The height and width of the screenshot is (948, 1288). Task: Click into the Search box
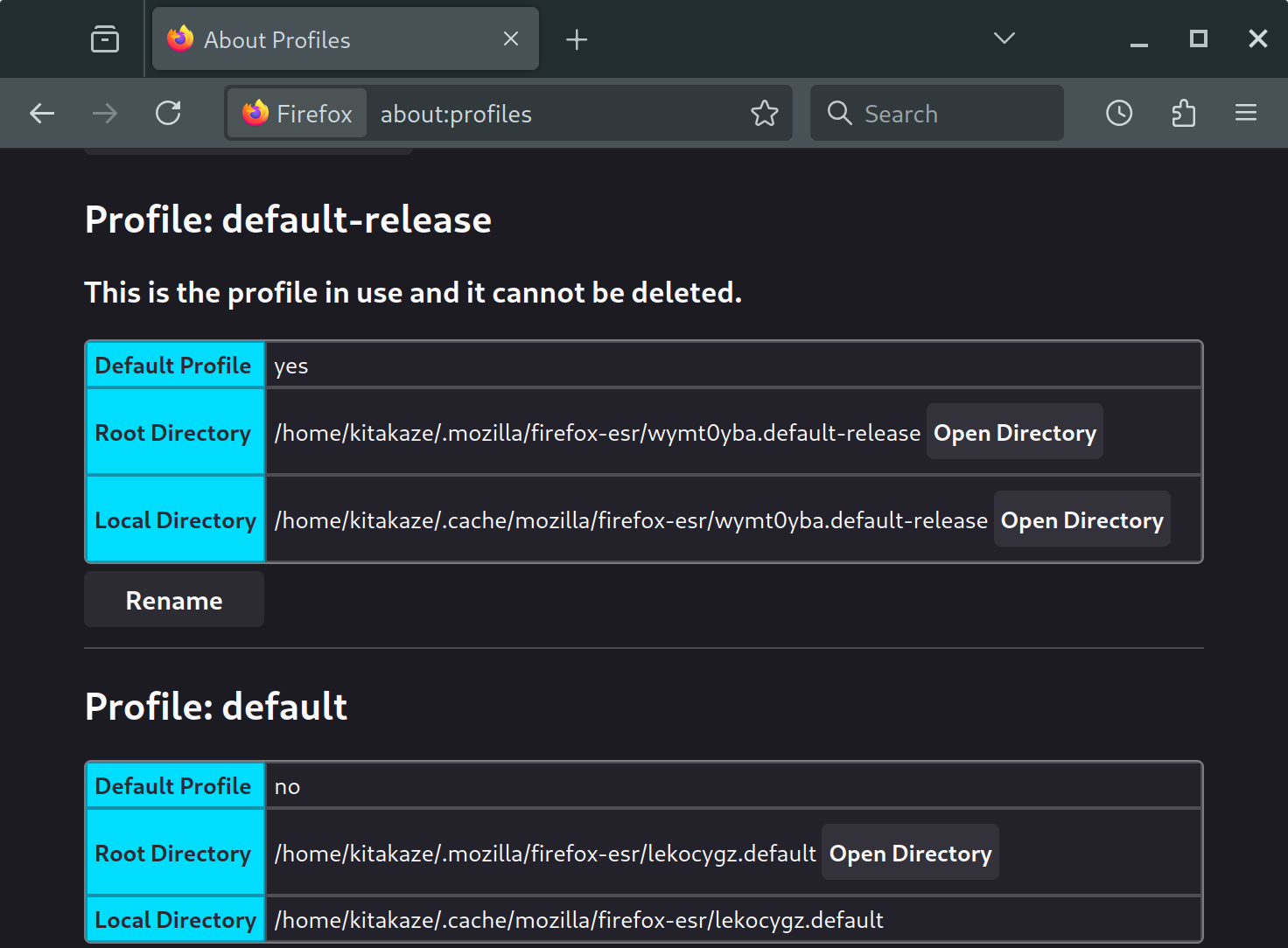(x=937, y=113)
